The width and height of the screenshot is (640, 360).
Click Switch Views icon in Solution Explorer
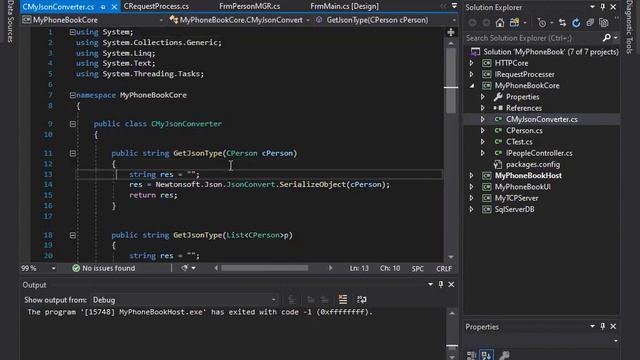click(x=514, y=23)
